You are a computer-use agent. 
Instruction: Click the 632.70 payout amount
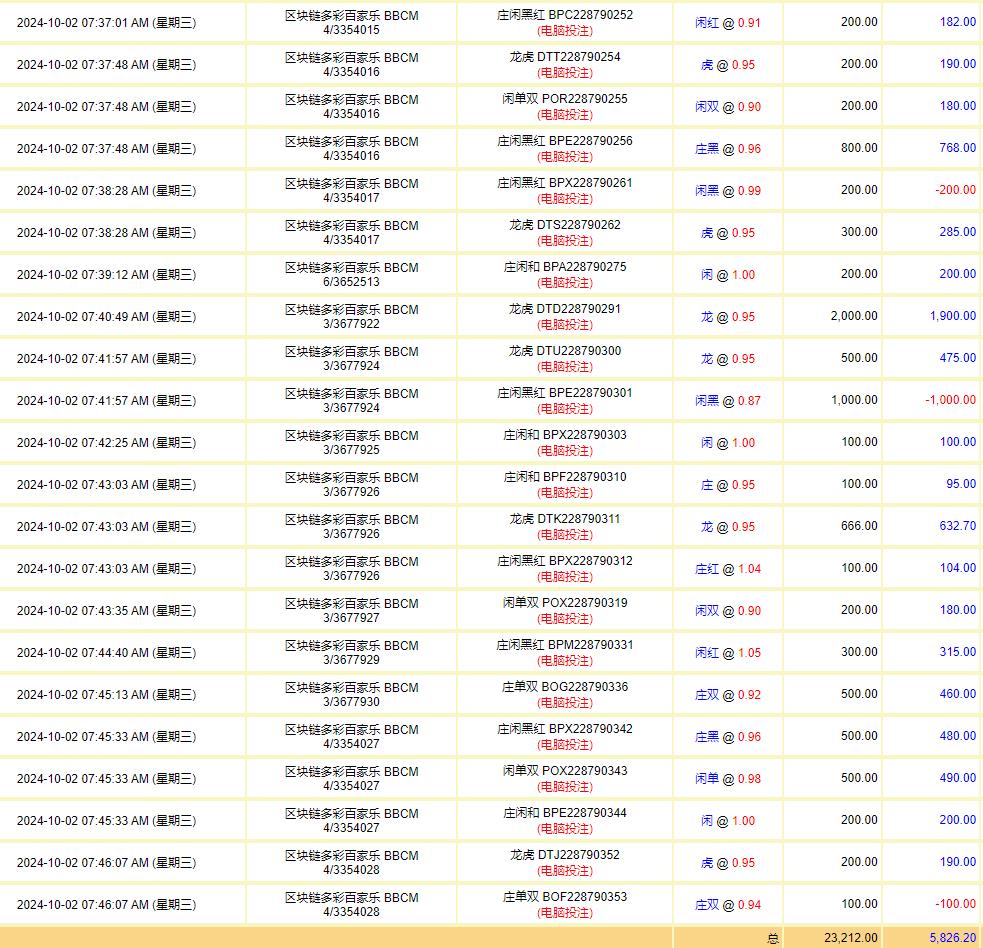pos(957,526)
